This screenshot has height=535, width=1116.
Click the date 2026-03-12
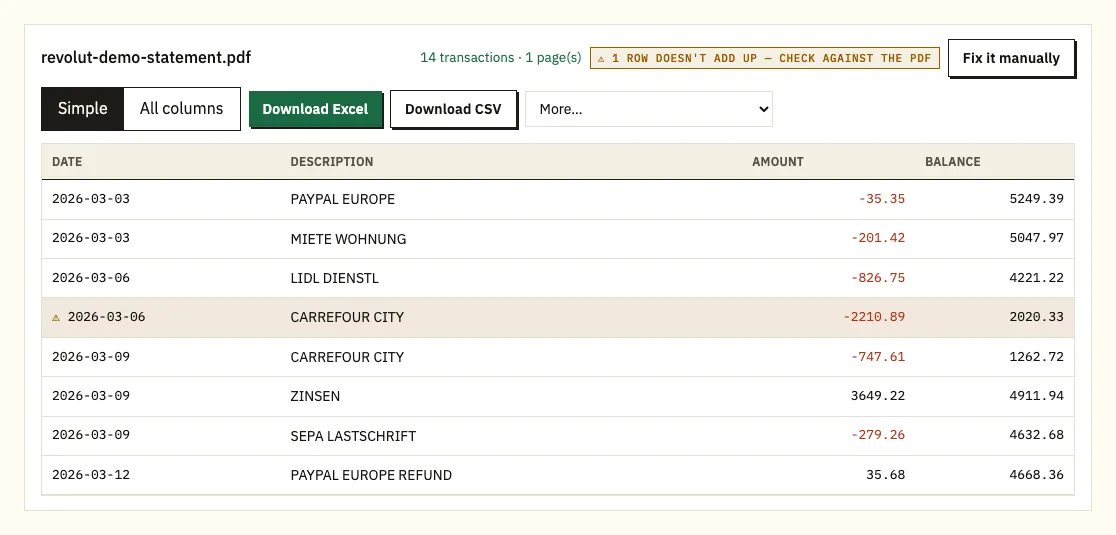[x=91, y=475]
